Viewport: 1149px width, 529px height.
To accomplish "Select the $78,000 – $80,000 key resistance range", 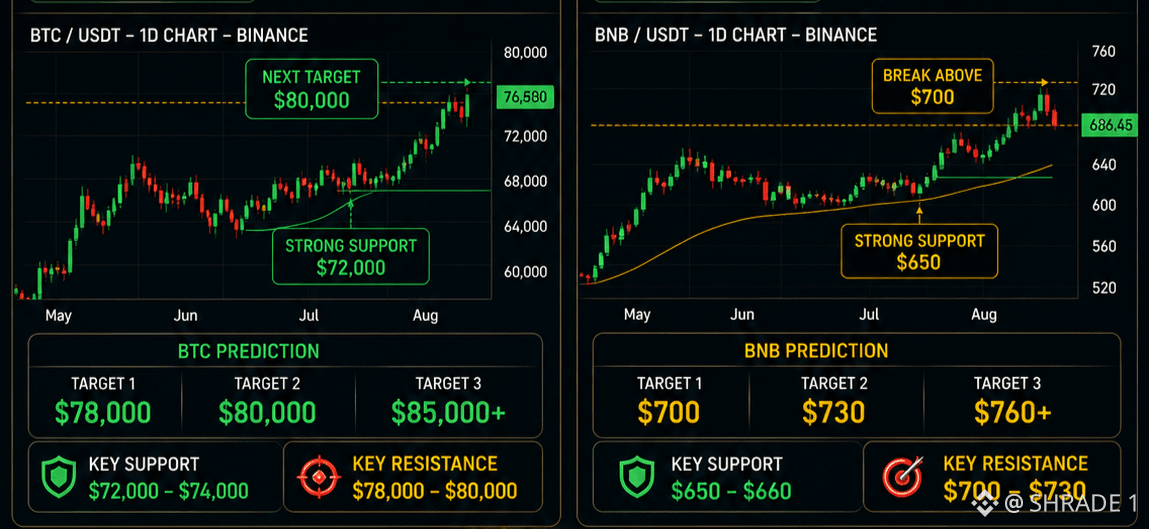I will coord(435,491).
